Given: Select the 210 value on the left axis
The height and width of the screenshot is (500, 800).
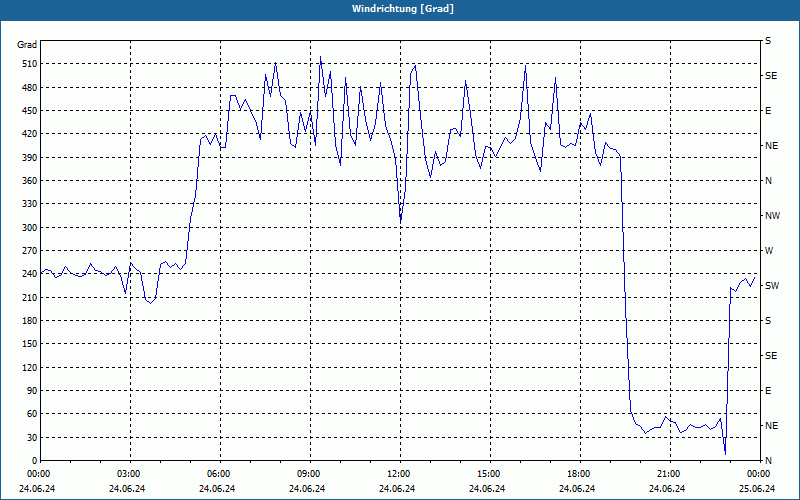Looking at the screenshot, I should pos(28,297).
